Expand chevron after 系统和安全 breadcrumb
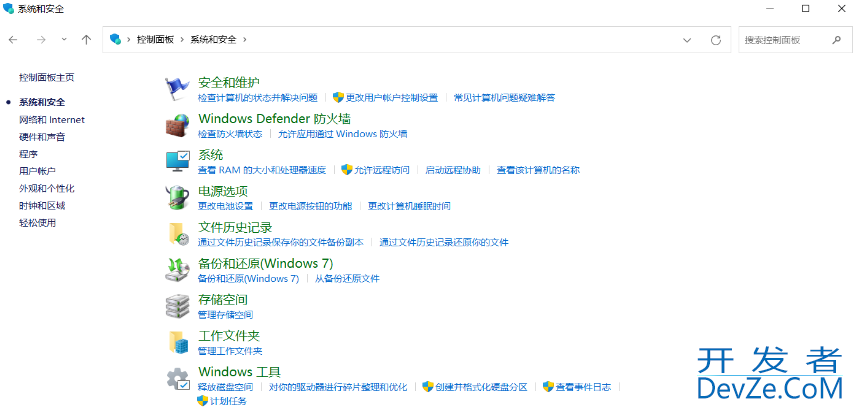This screenshot has width=853, height=410. [245, 40]
